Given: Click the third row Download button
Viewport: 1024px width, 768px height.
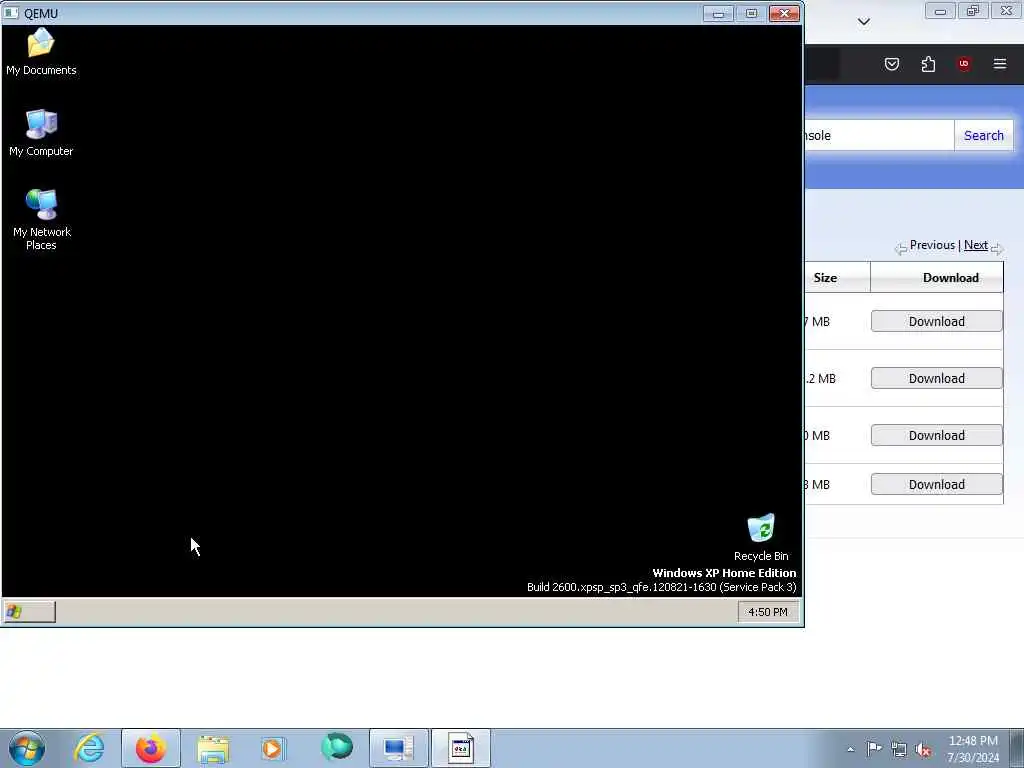Looking at the screenshot, I should coord(936,436).
